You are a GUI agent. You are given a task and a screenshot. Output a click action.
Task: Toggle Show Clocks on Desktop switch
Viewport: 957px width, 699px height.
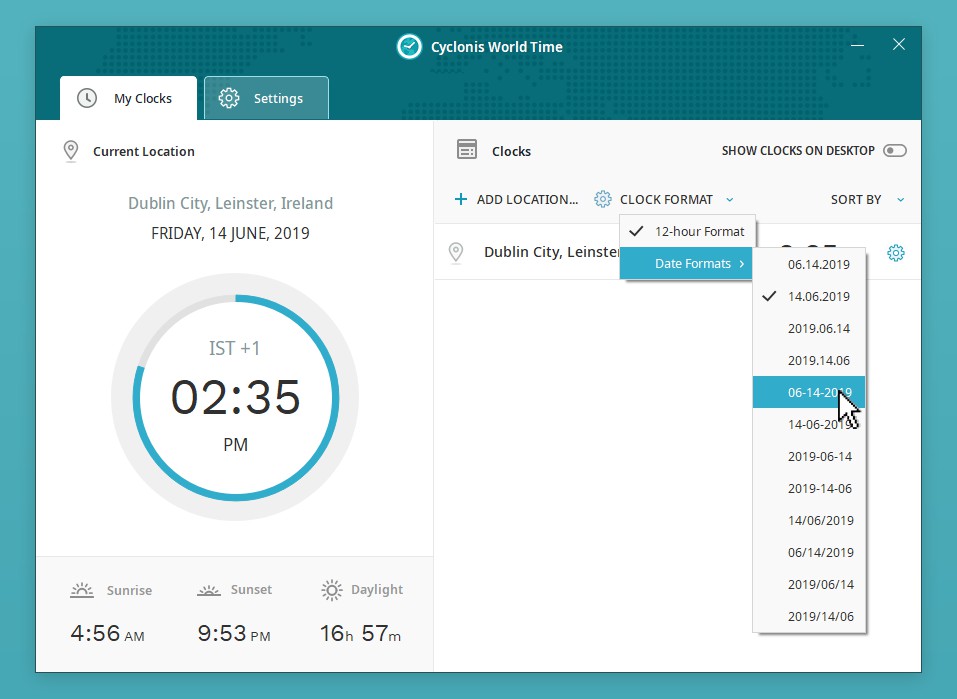point(894,151)
